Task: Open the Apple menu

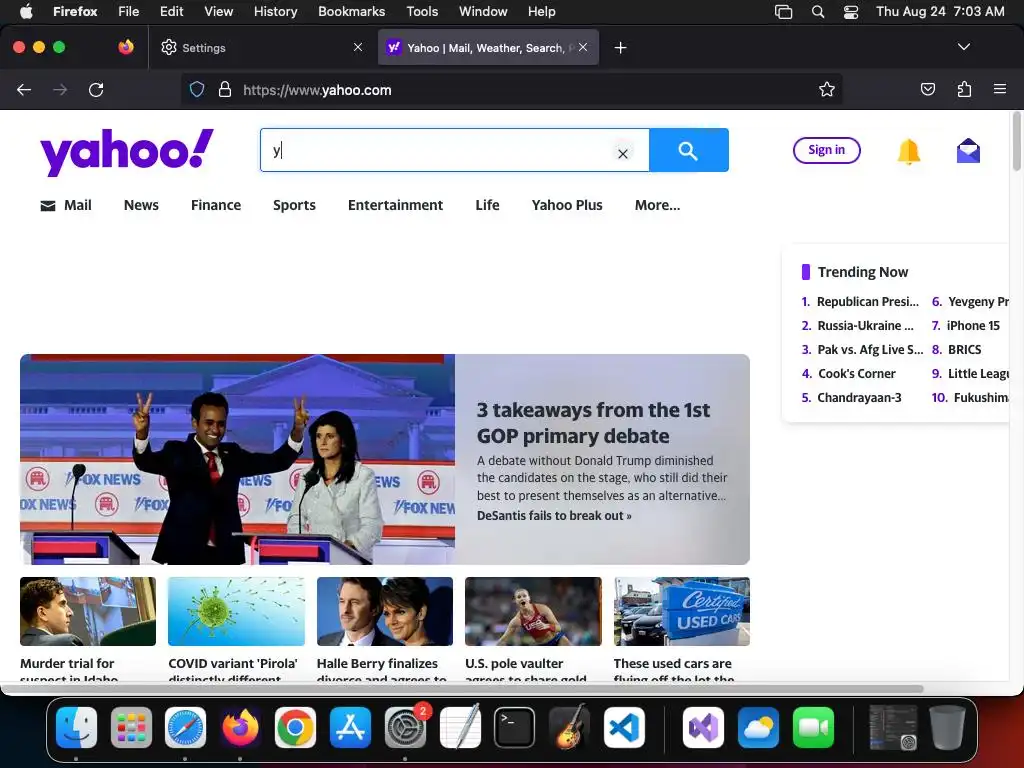Action: pyautogui.click(x=26, y=12)
